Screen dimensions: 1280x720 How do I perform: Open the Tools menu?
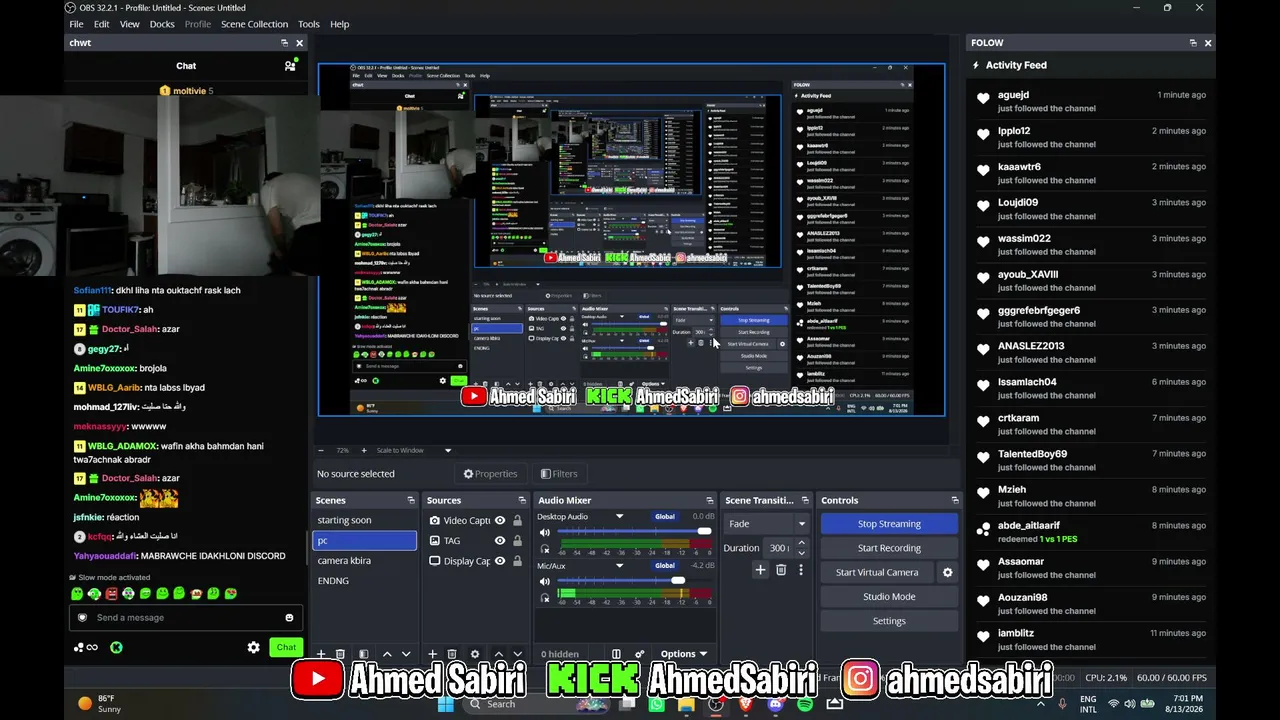coord(309,24)
